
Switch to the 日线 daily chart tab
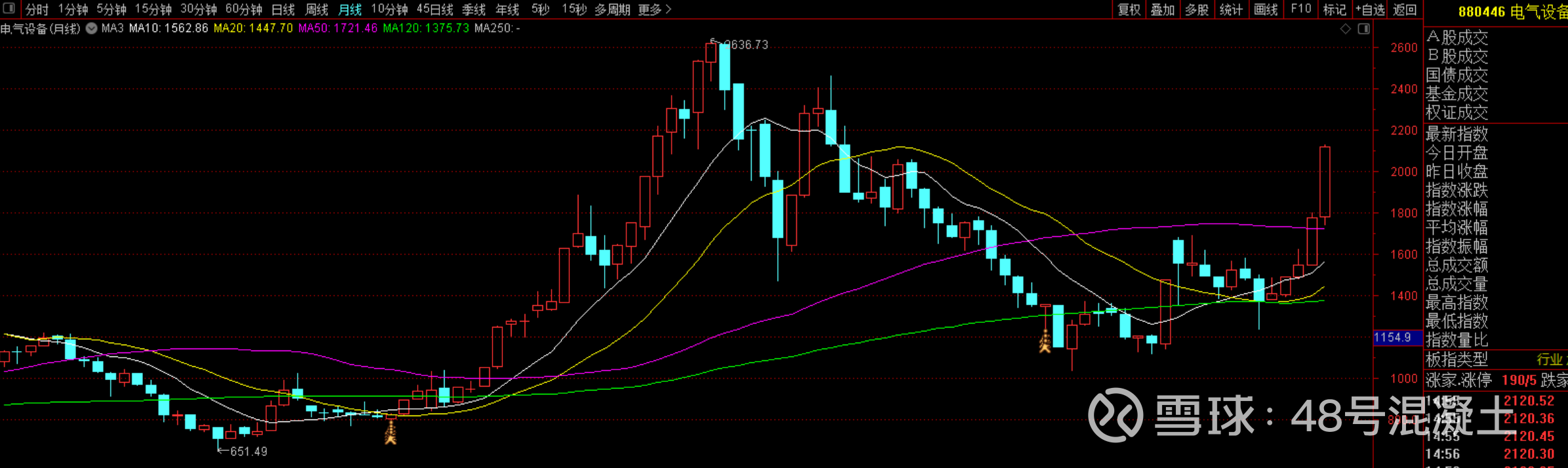[x=283, y=10]
